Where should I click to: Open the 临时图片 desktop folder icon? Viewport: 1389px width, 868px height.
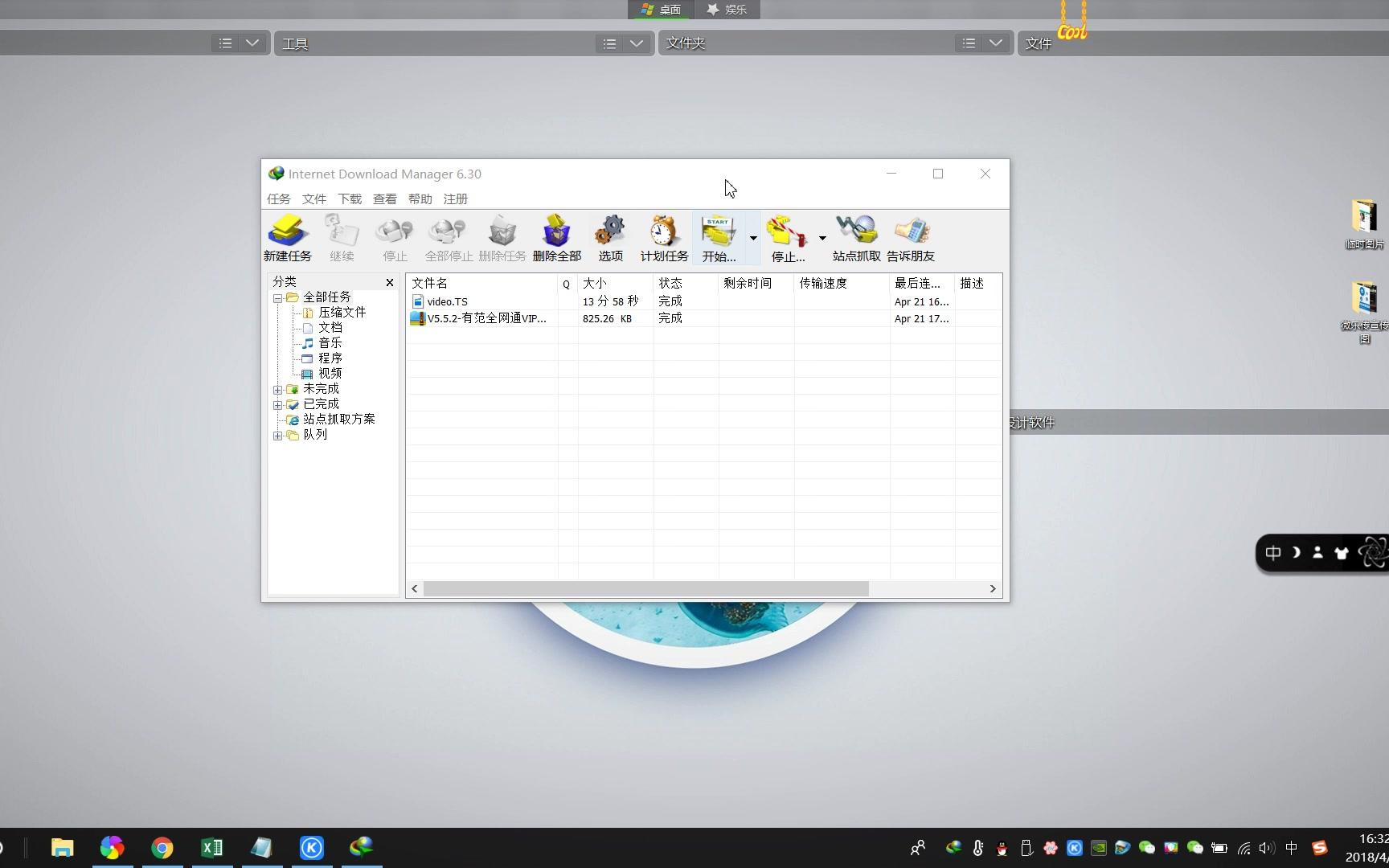[1364, 223]
